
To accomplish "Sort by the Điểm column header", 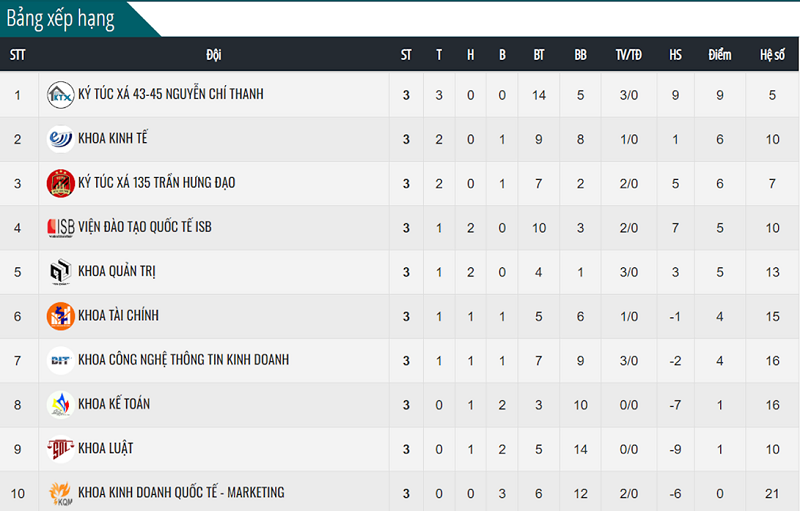I will (x=719, y=55).
